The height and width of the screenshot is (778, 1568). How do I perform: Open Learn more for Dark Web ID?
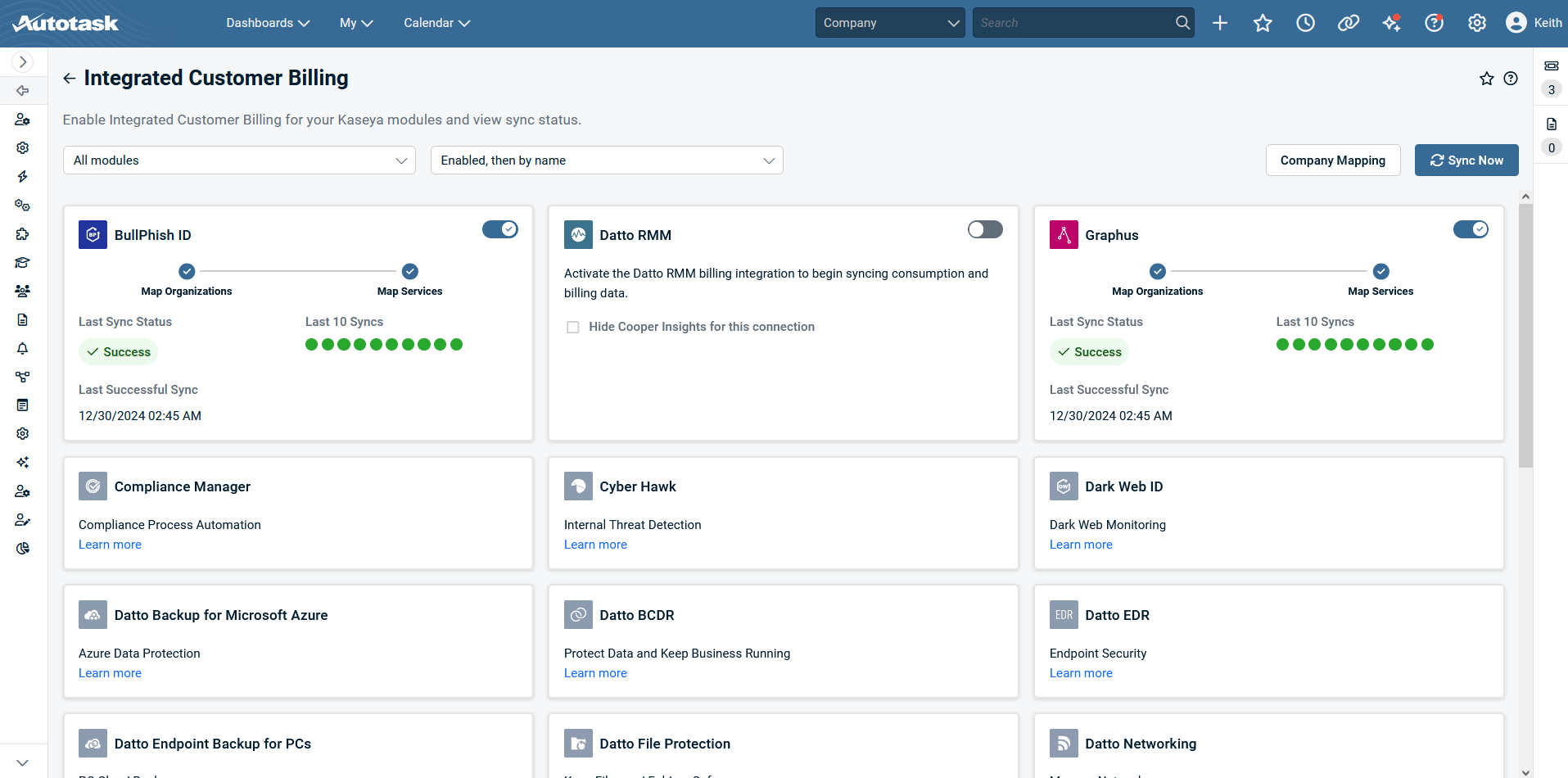(1081, 545)
